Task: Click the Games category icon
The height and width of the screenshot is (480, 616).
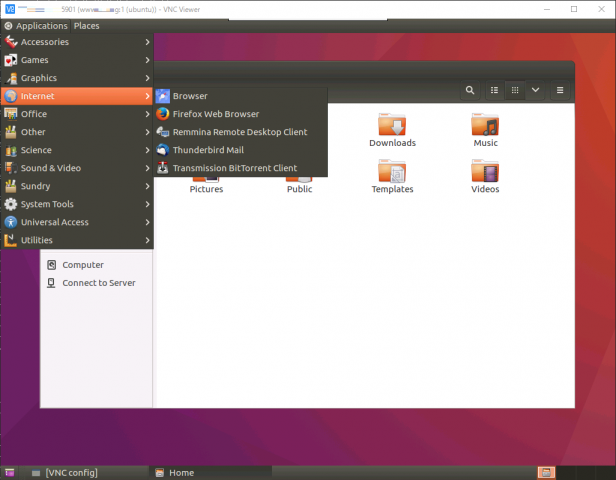Action: click(11, 60)
